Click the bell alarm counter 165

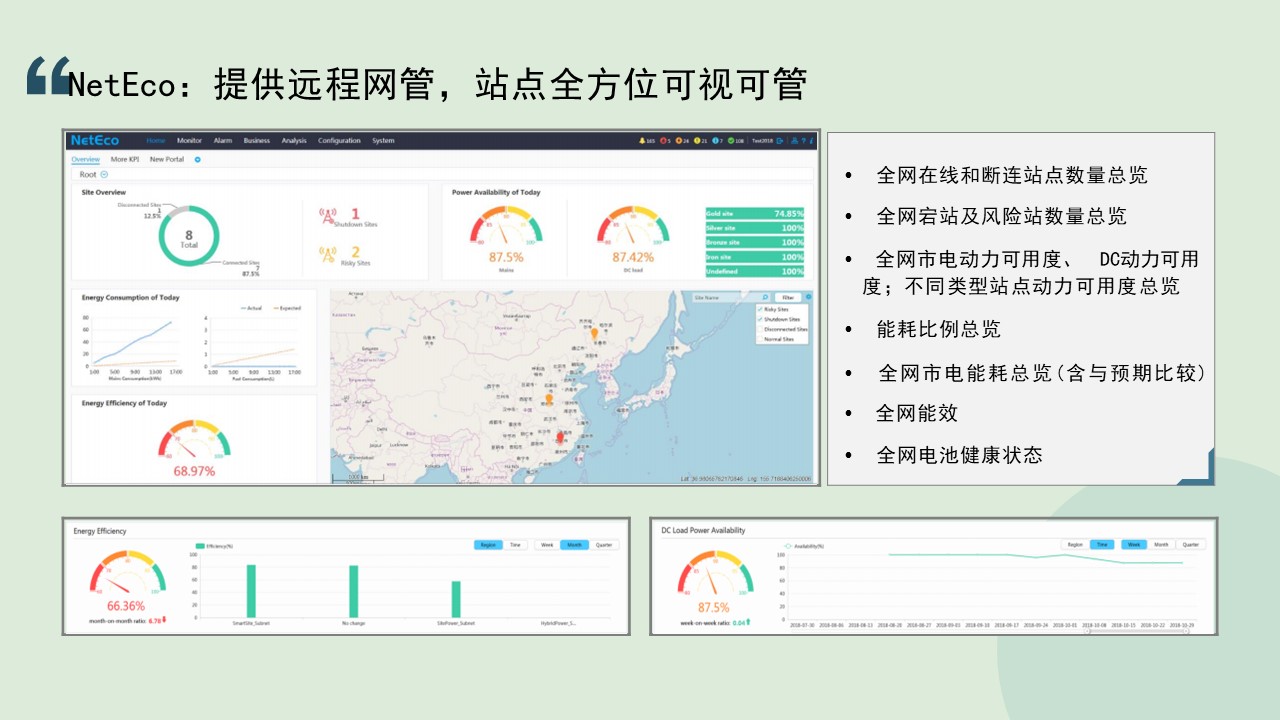coord(647,141)
